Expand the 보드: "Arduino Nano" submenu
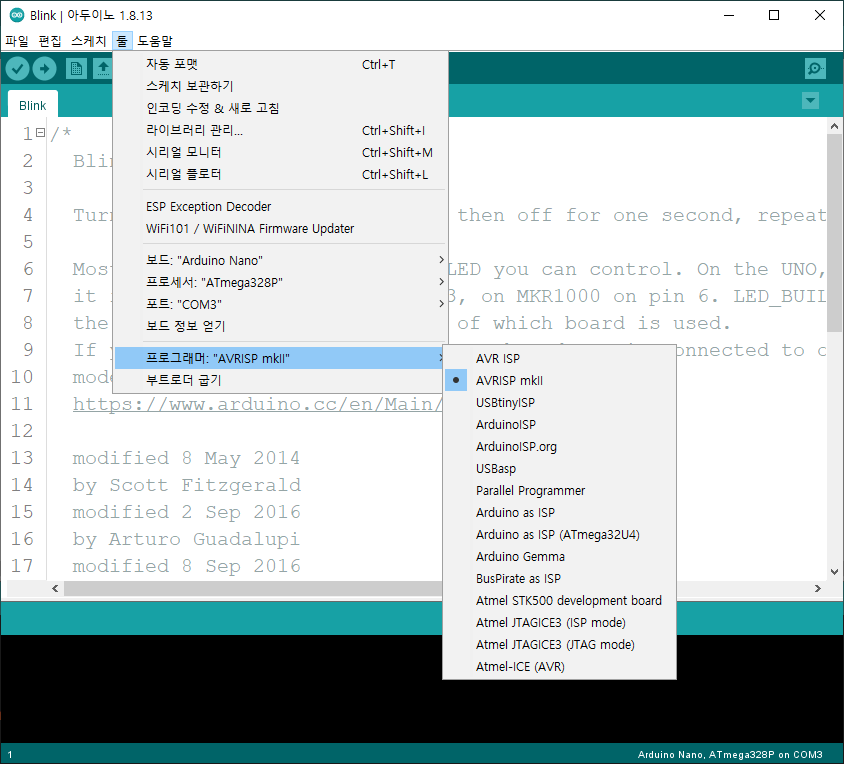 [280, 261]
